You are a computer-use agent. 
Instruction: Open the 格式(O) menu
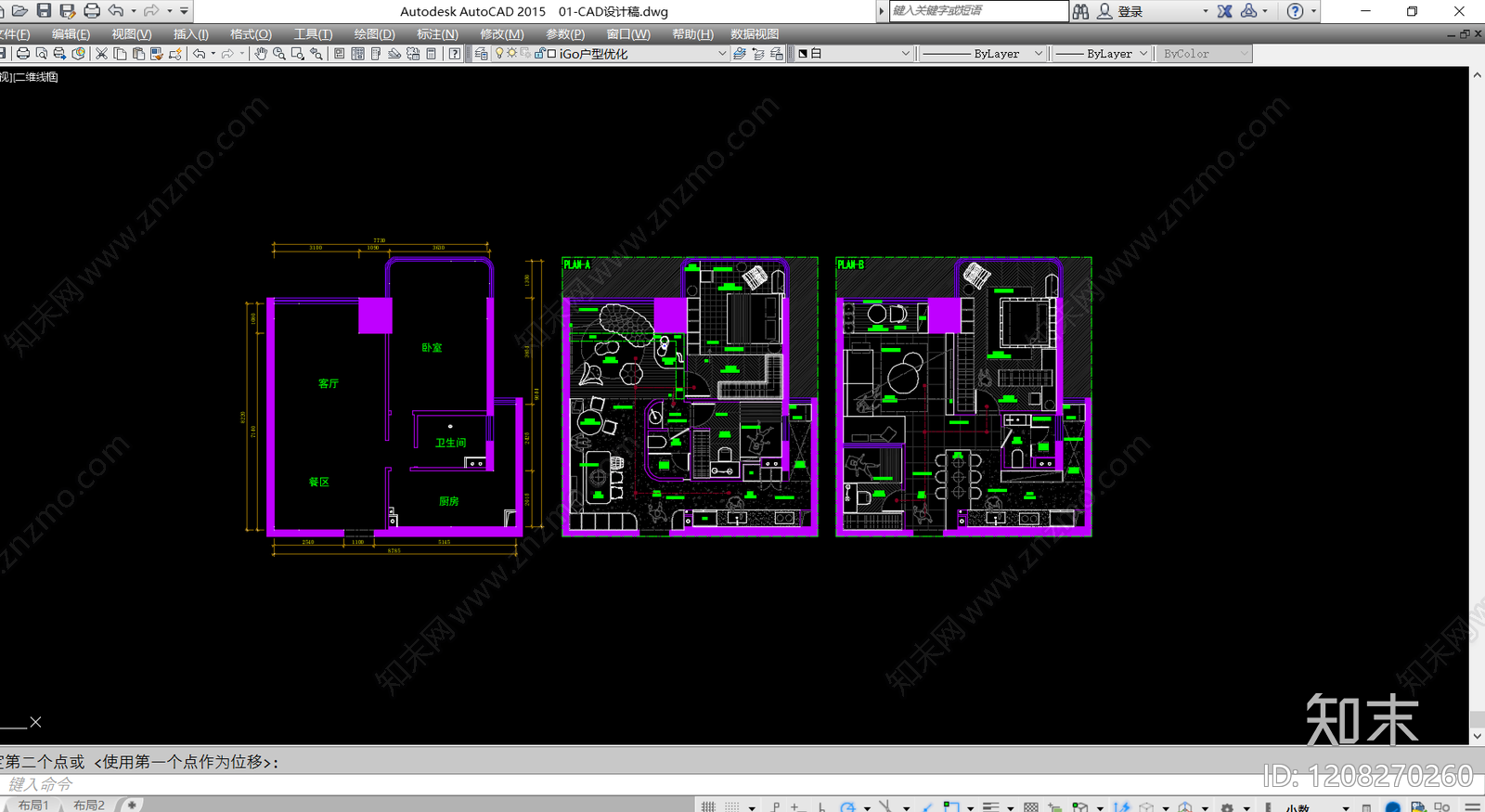tap(251, 34)
